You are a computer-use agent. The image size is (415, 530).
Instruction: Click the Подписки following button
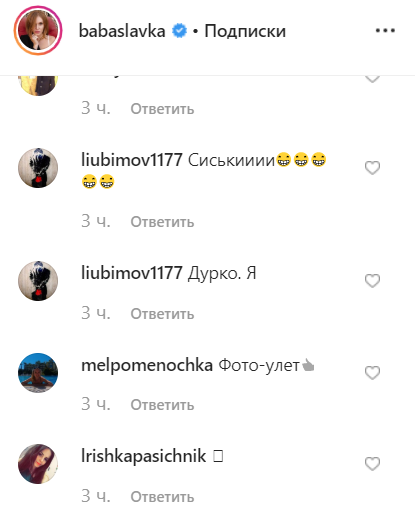[x=245, y=31]
